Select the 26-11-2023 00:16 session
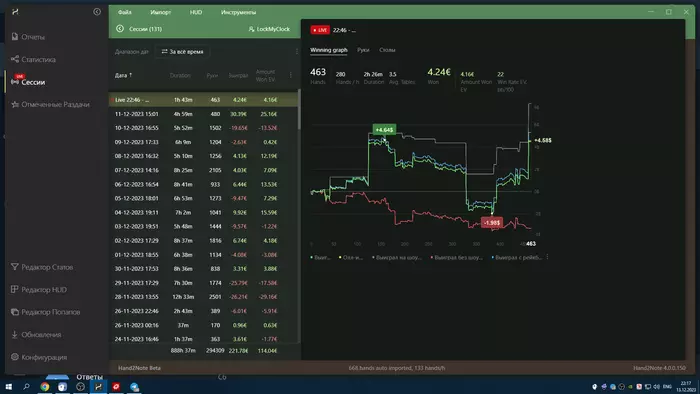700x394 pixels. [x=203, y=325]
